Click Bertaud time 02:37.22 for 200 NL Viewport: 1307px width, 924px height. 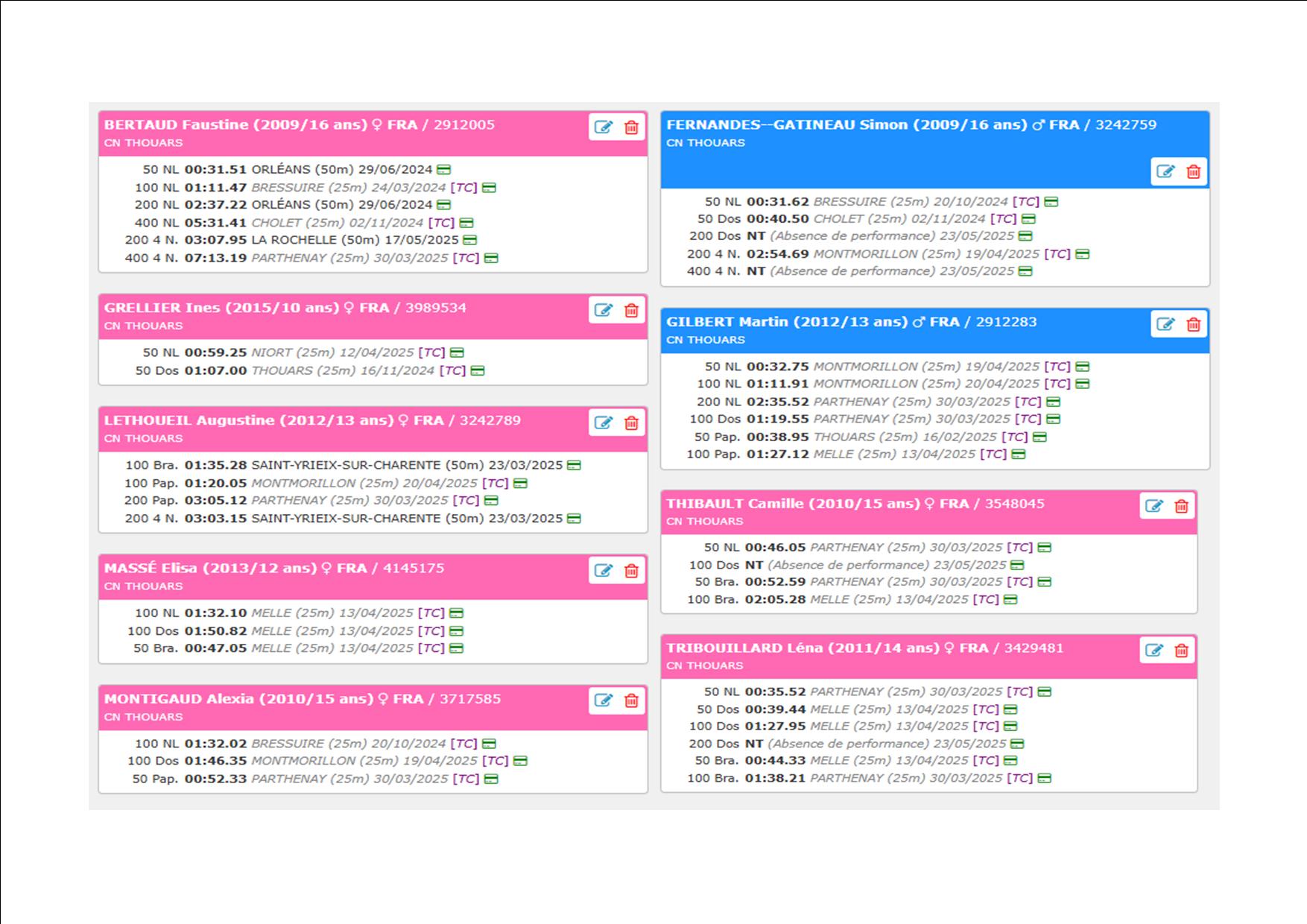pyautogui.click(x=215, y=205)
